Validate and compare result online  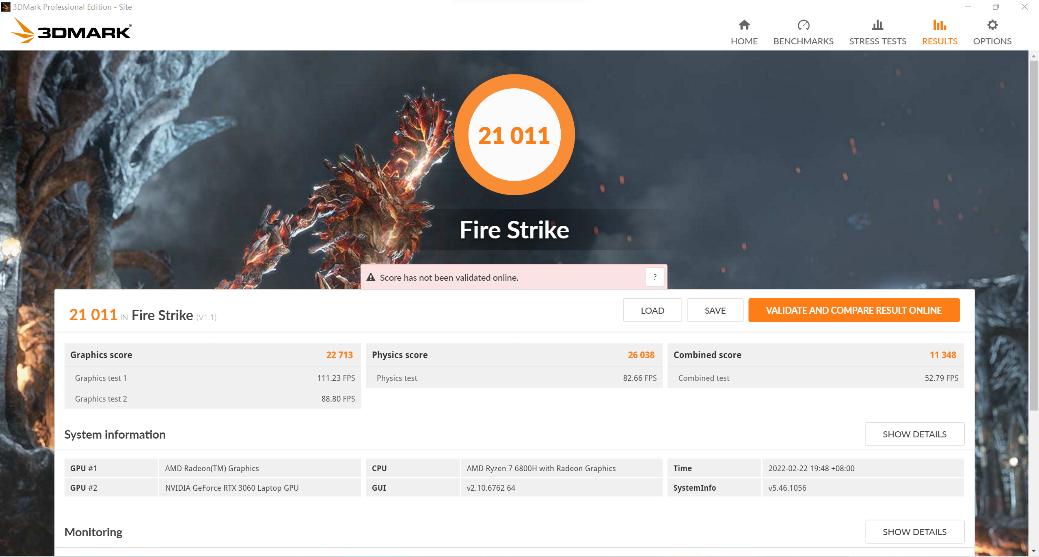pyautogui.click(x=853, y=311)
